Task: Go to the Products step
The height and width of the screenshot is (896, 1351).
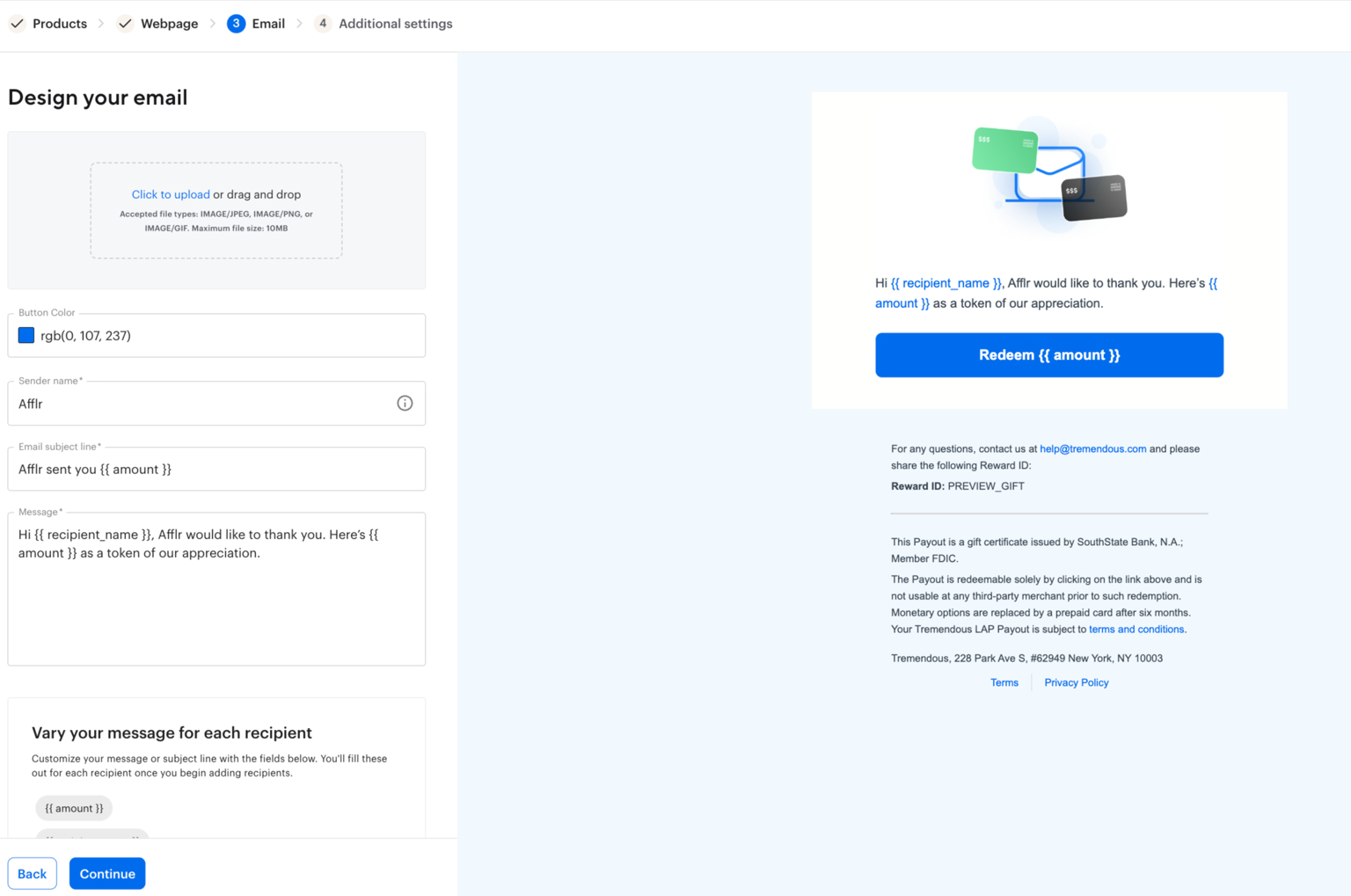Action: click(59, 24)
